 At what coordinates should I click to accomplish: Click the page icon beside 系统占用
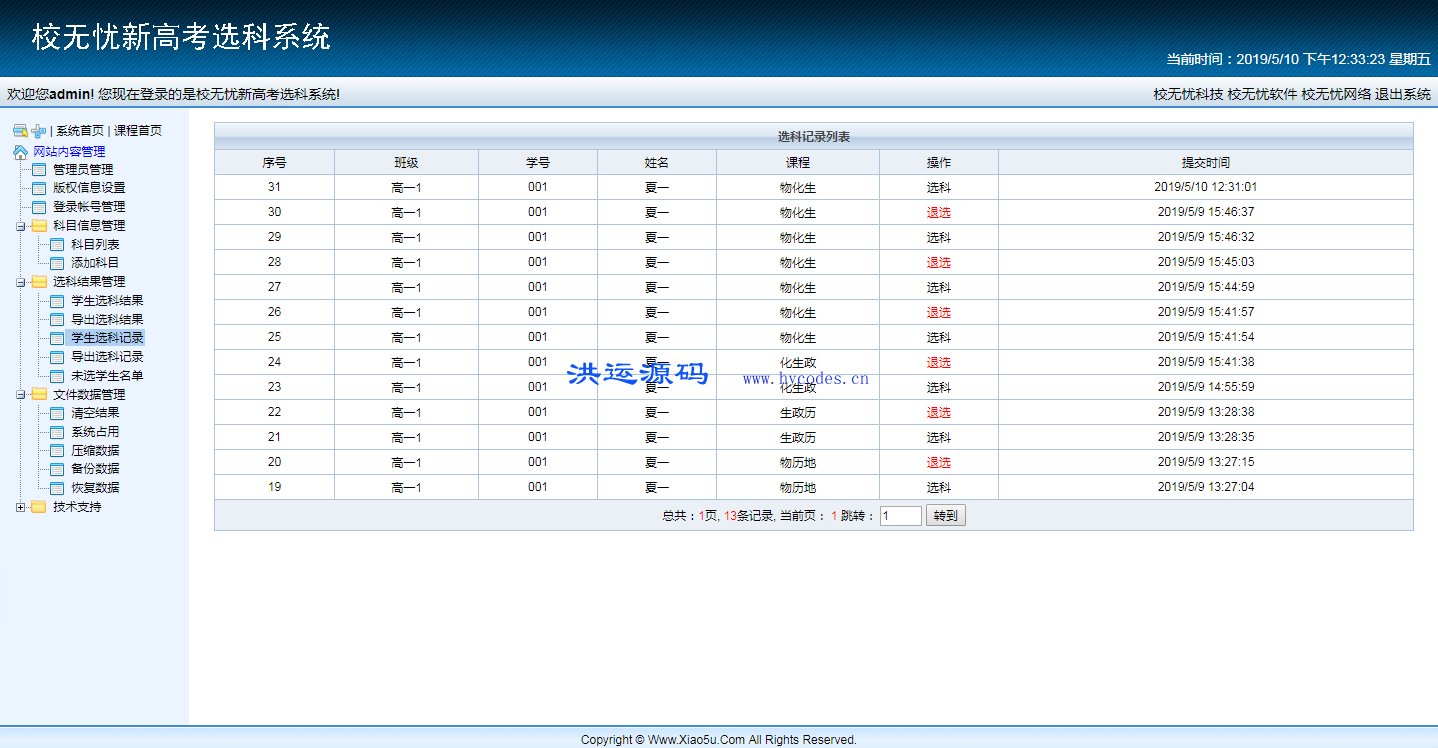click(x=57, y=432)
